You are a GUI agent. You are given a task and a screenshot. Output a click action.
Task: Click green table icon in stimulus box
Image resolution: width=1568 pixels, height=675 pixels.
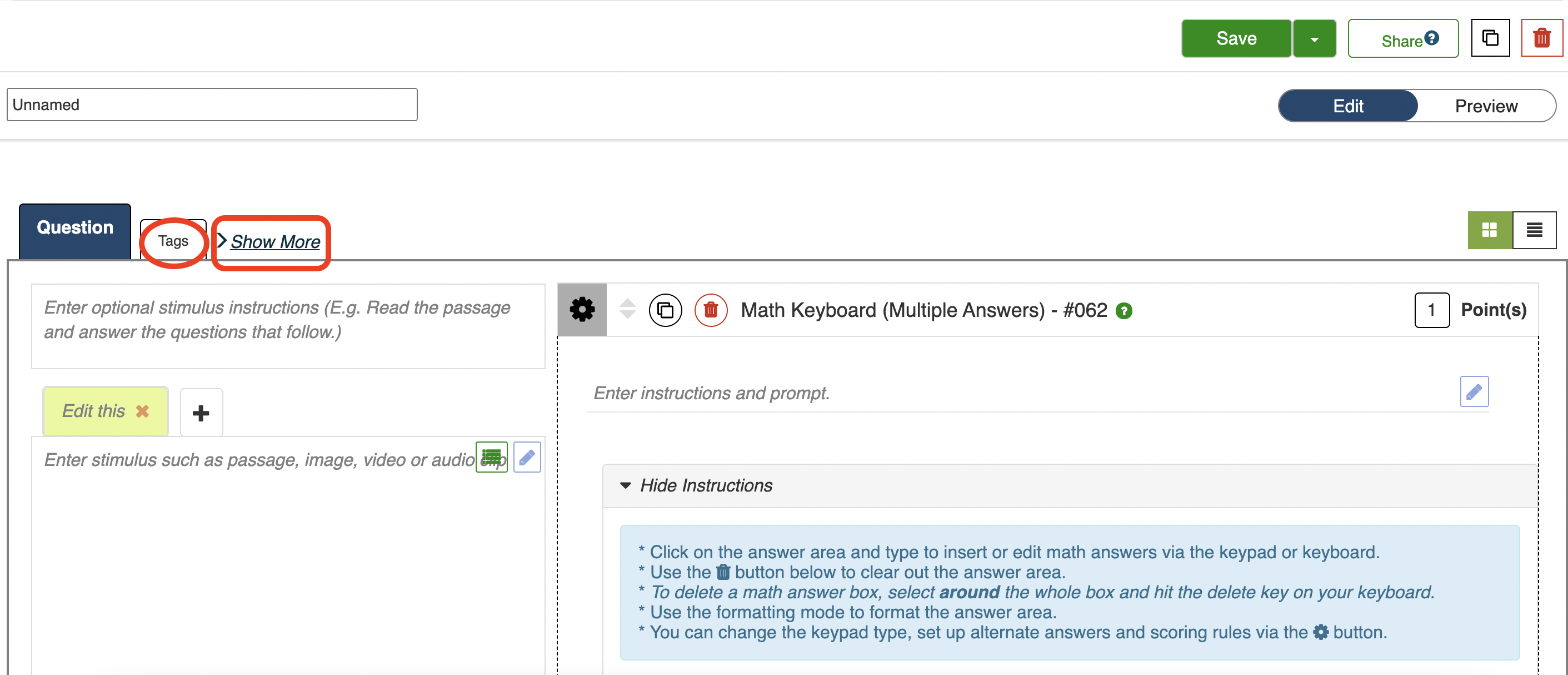(491, 457)
